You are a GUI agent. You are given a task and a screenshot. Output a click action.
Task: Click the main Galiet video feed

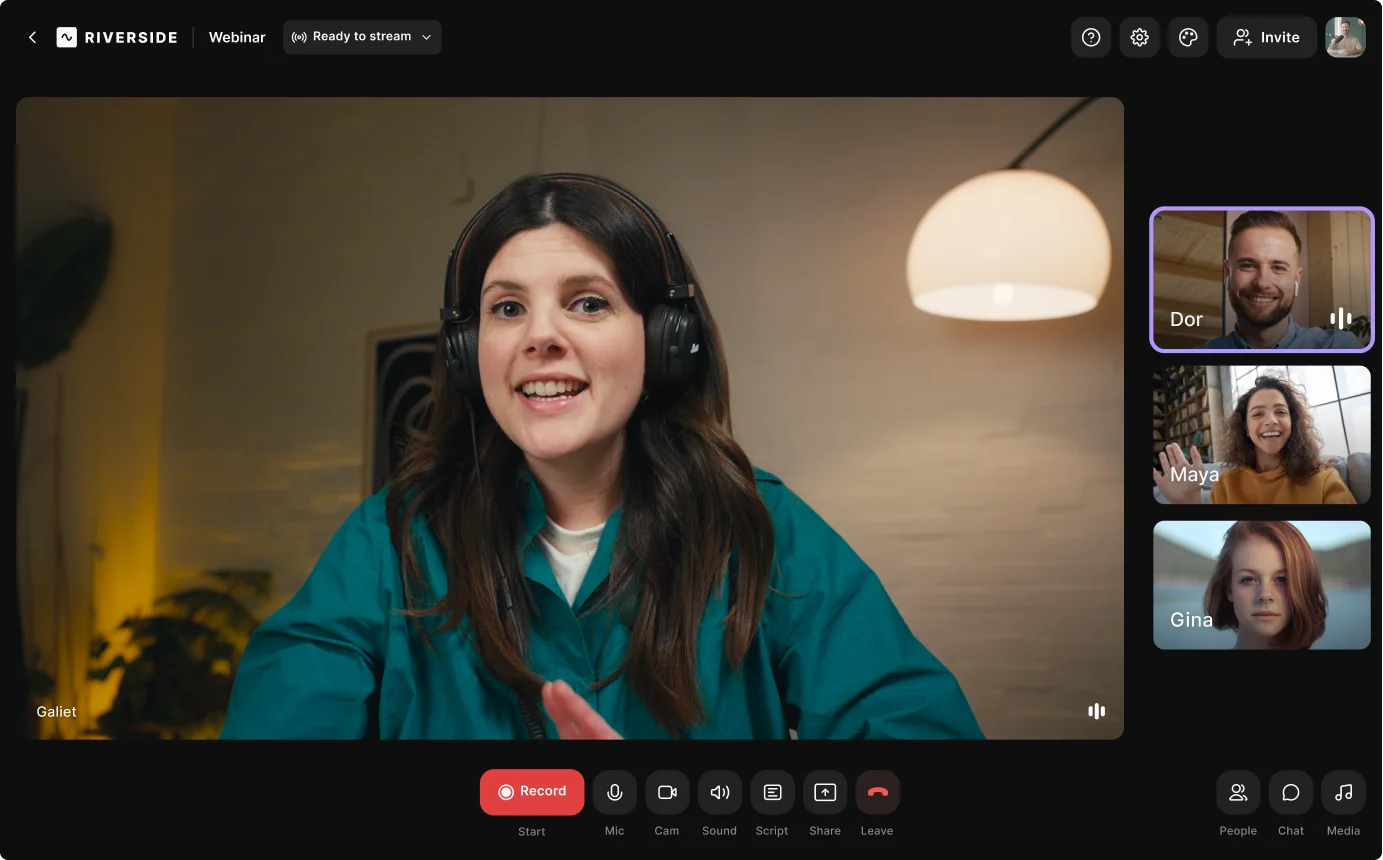coord(570,418)
